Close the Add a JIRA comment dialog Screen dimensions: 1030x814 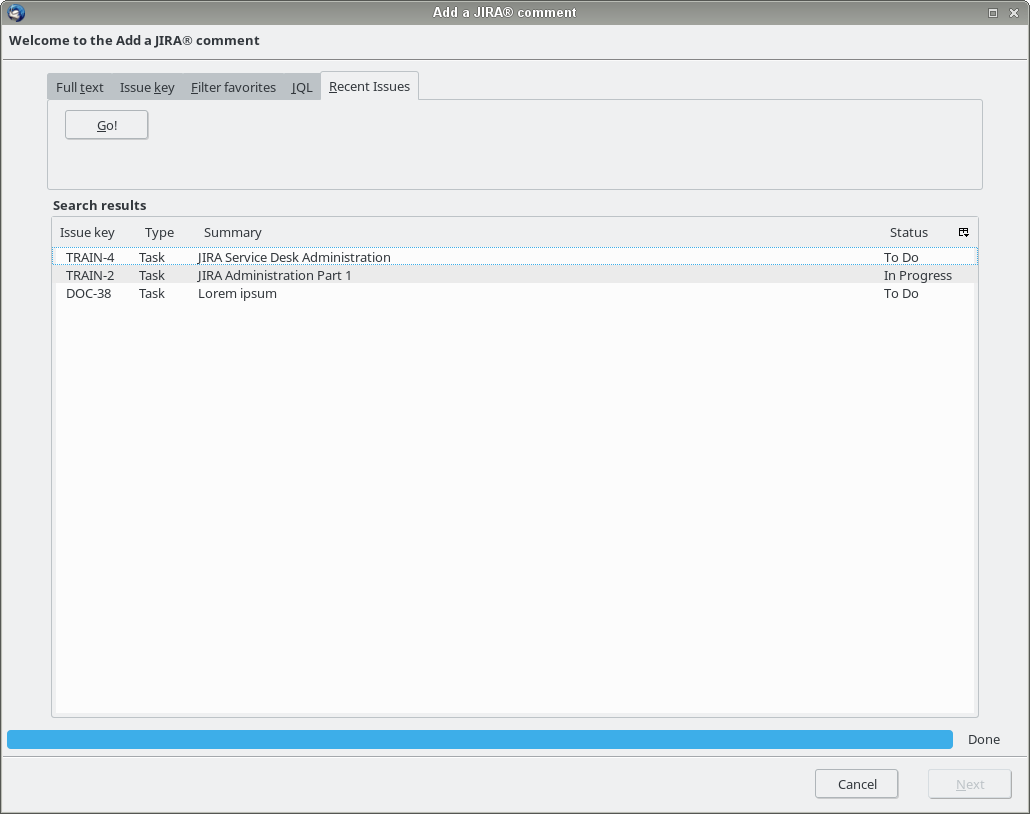1014,13
